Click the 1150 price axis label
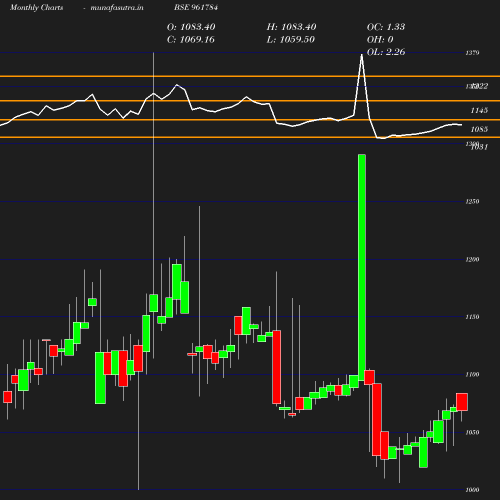The height and width of the screenshot is (500, 500). [472, 317]
